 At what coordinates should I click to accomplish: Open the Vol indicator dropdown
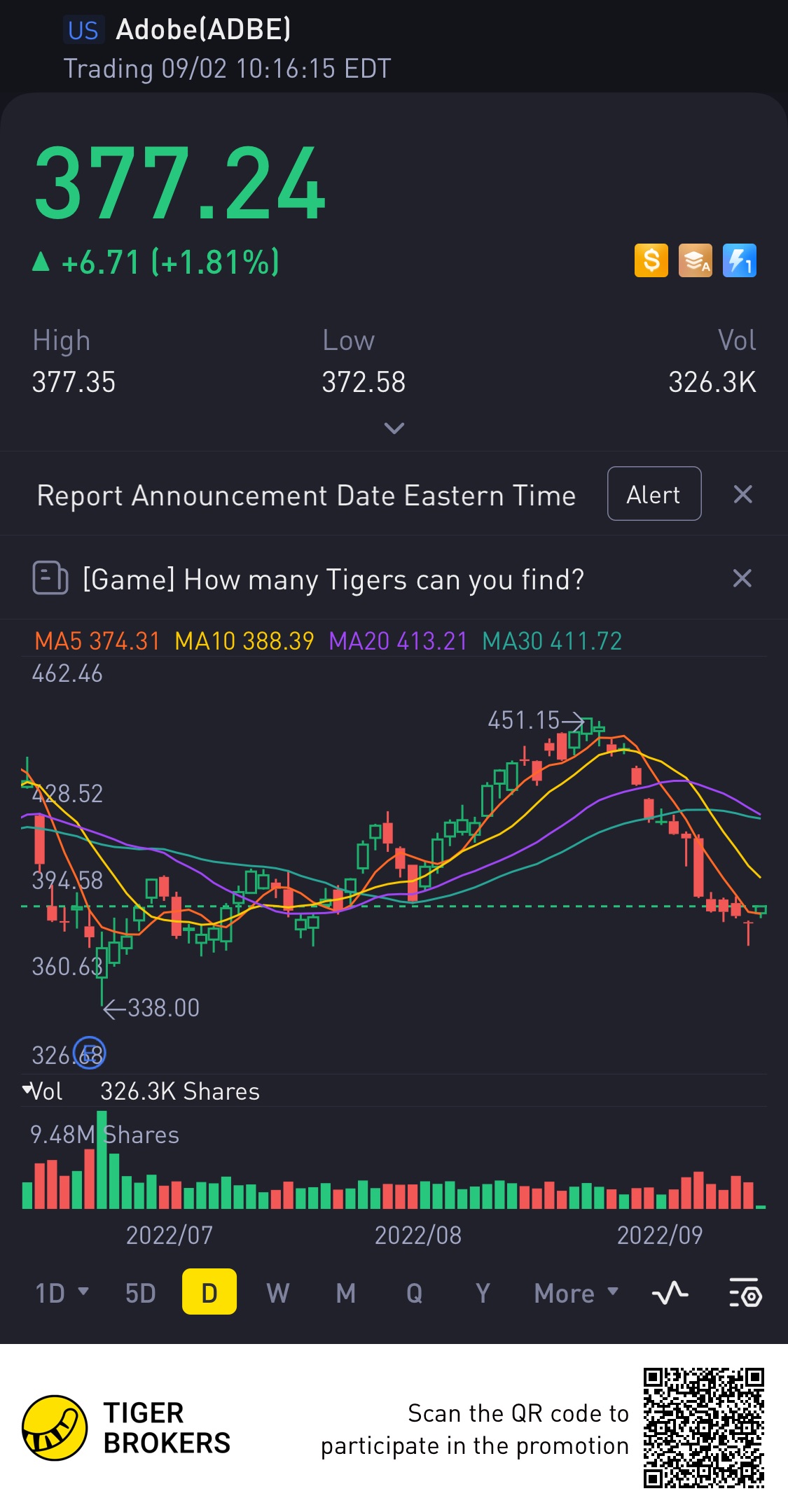(x=43, y=1091)
